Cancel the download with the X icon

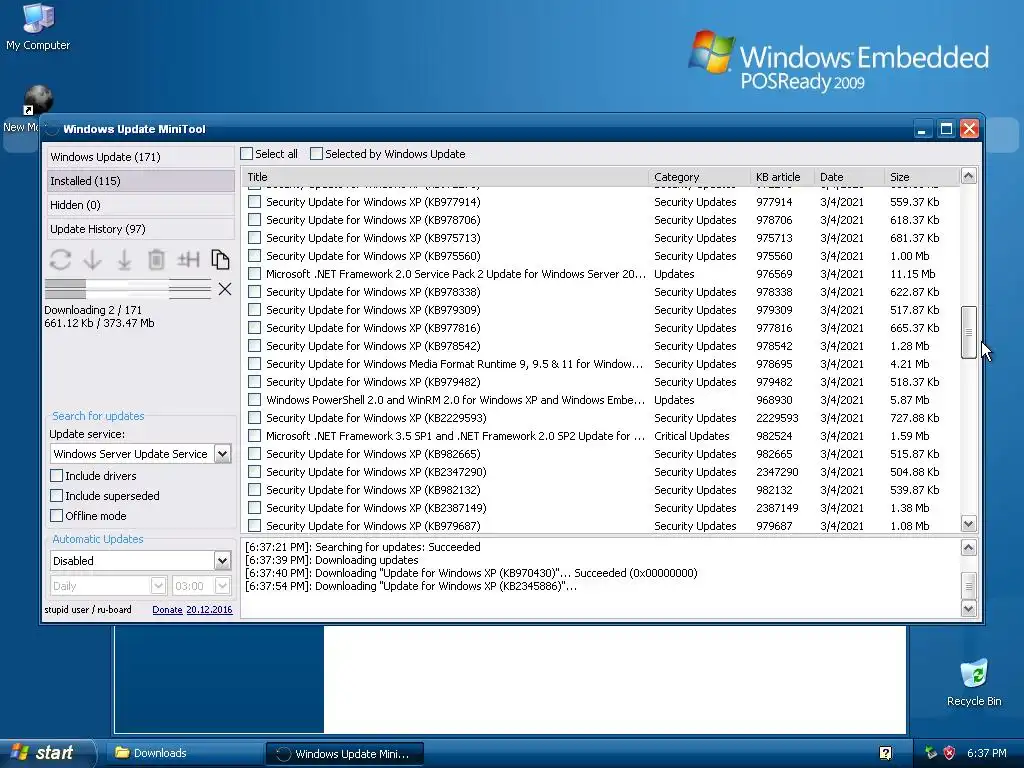point(225,289)
